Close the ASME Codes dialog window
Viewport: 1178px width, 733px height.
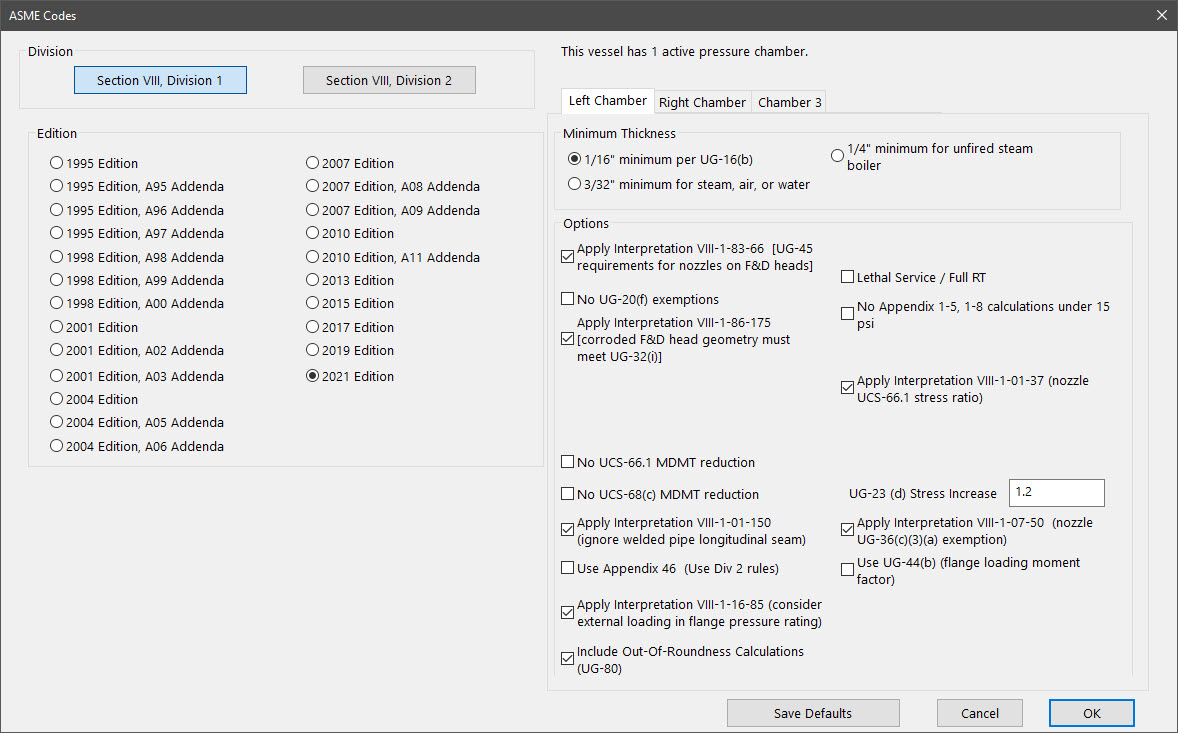[1161, 15]
